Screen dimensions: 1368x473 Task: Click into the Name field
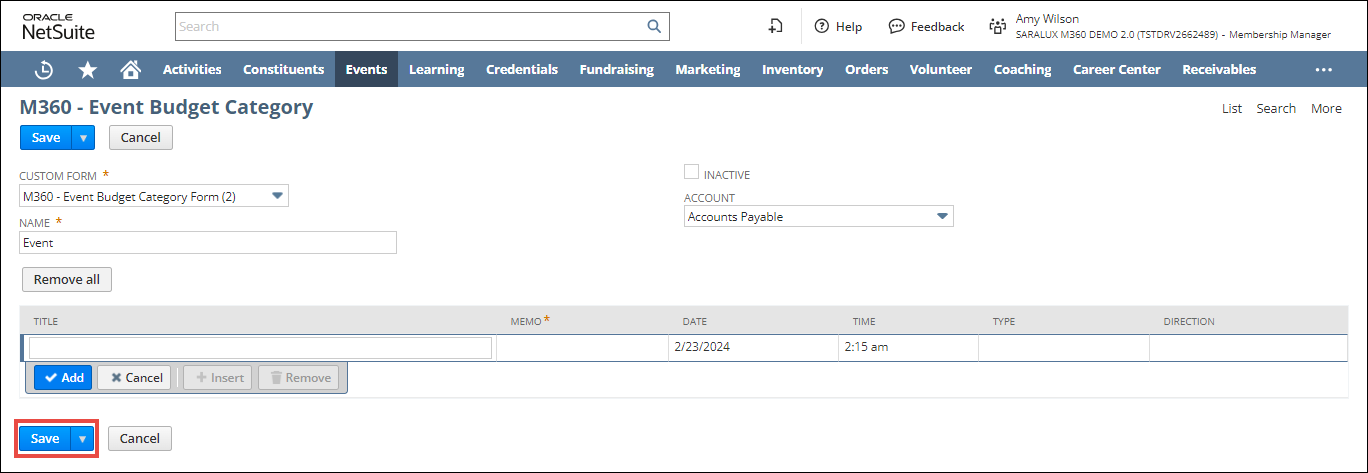[x=208, y=243]
